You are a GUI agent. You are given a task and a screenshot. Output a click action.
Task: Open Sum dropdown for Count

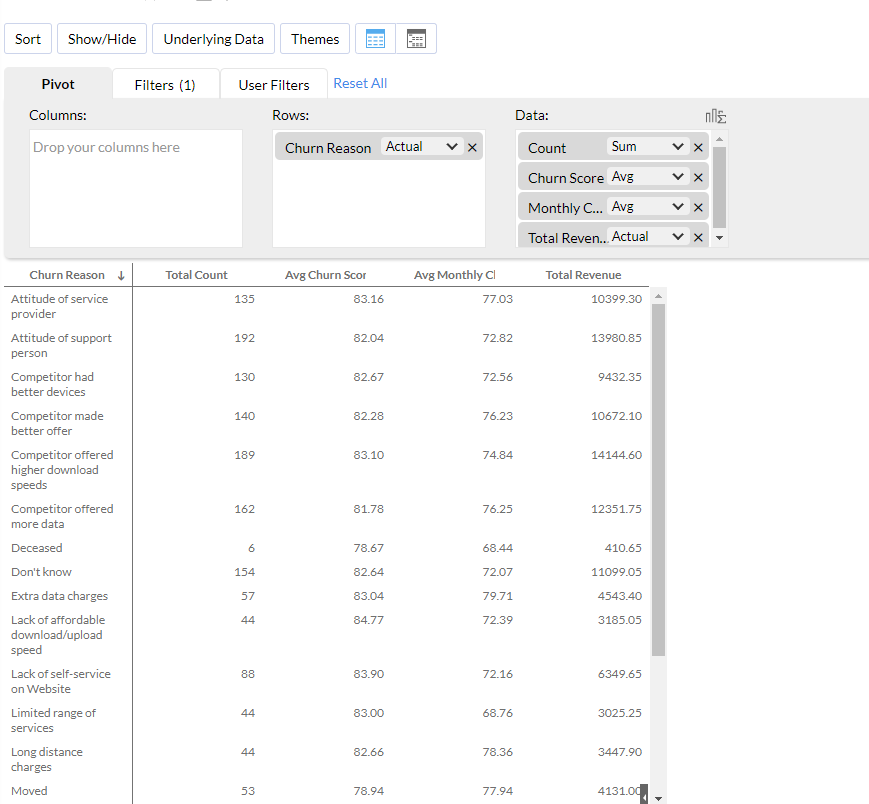point(648,147)
